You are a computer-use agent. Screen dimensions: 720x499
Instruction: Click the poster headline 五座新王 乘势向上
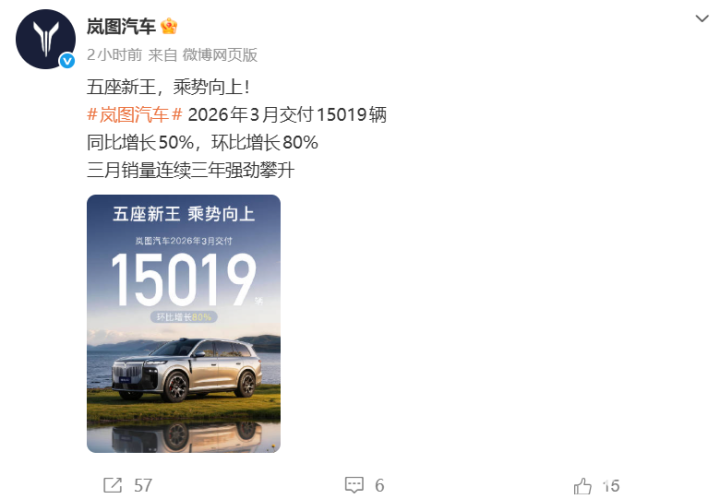(x=184, y=214)
